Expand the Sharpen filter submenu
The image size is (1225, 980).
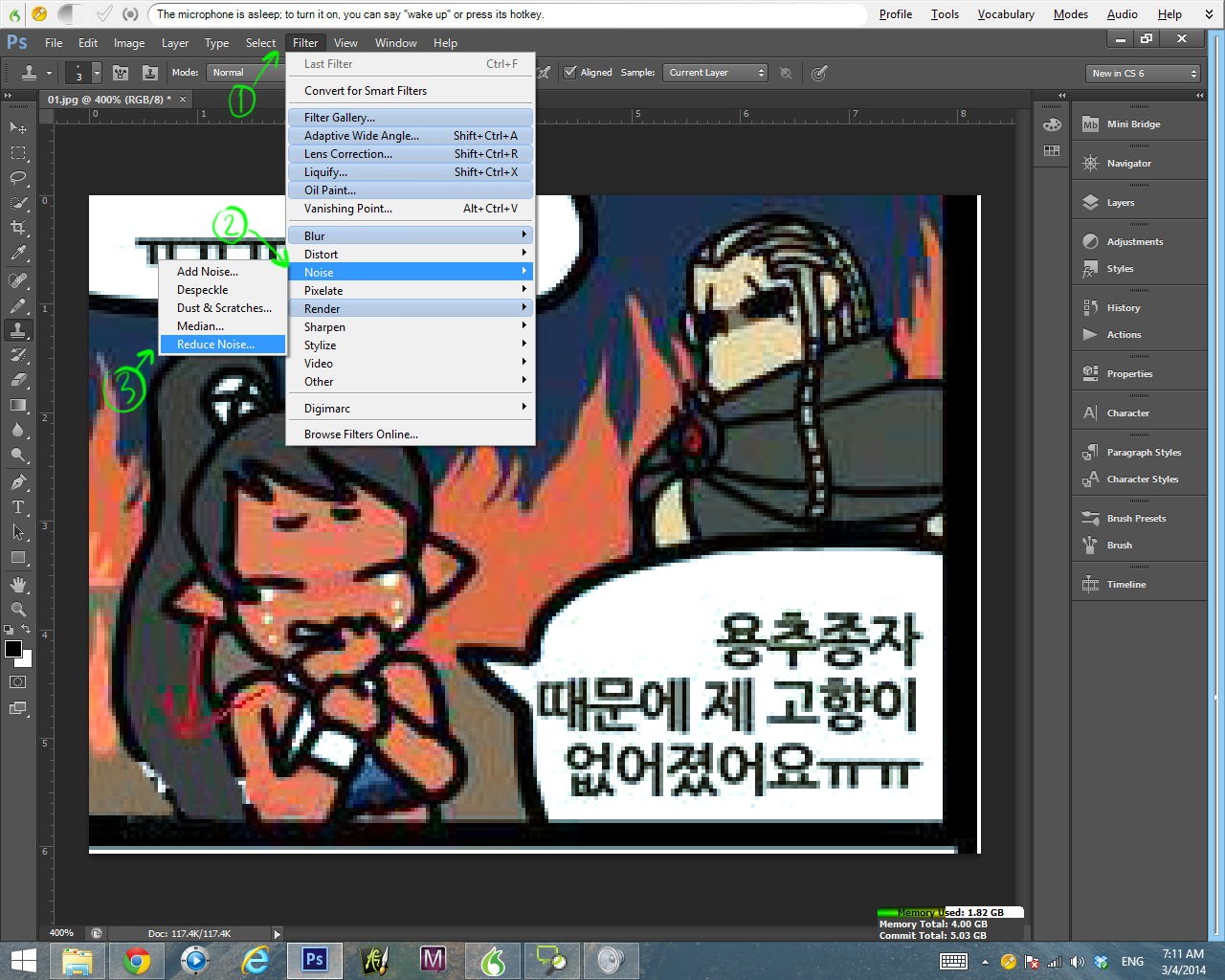point(410,326)
